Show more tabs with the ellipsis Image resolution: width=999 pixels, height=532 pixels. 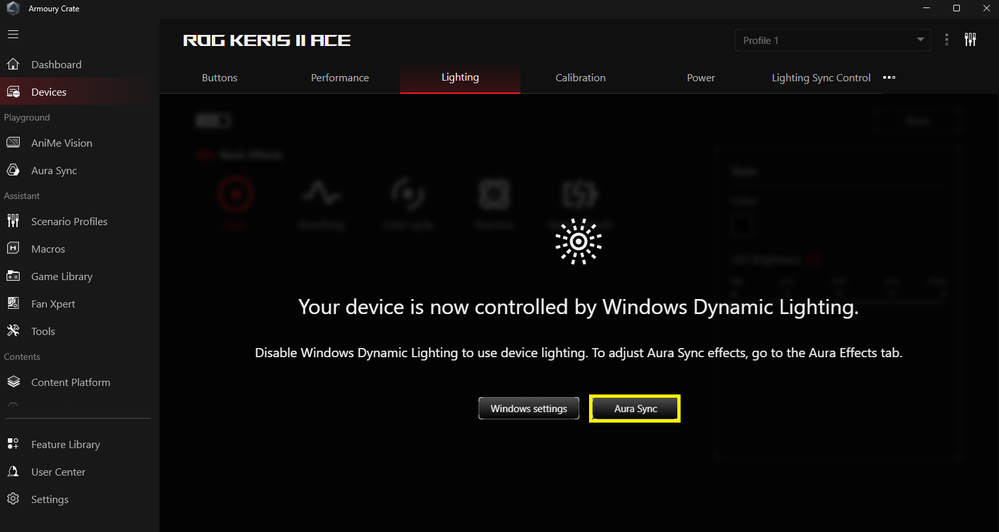[x=889, y=78]
